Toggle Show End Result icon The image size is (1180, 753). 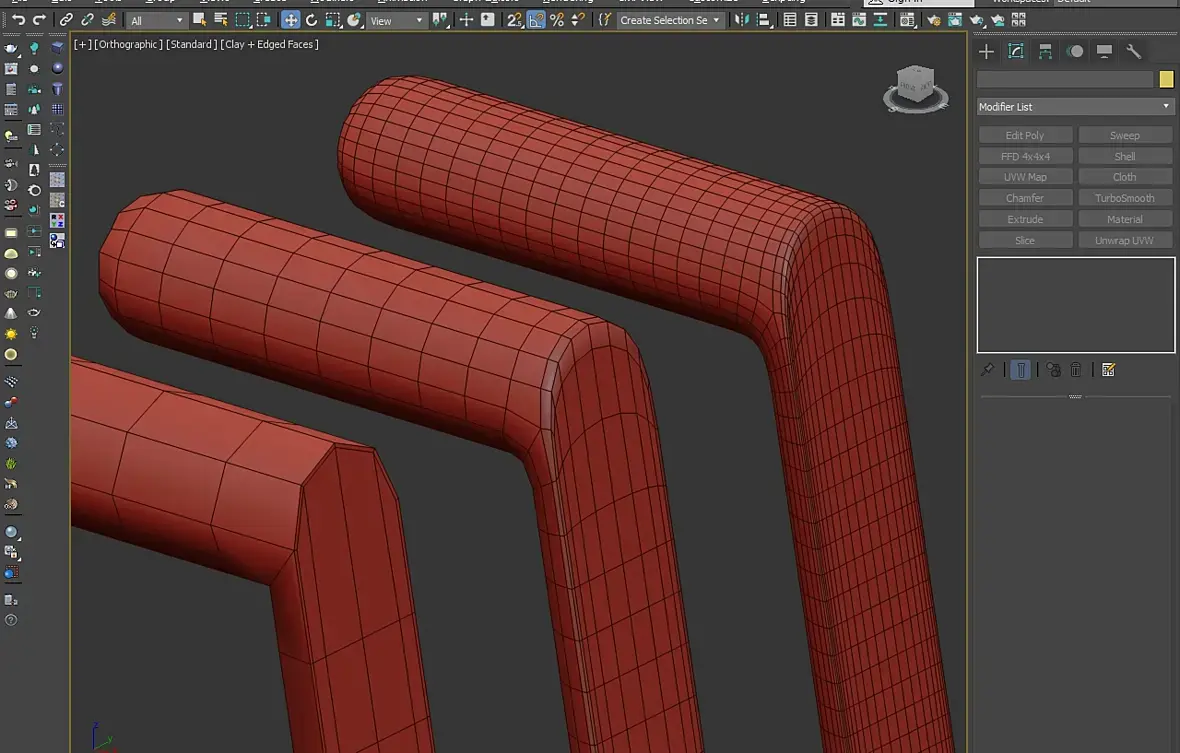1021,369
